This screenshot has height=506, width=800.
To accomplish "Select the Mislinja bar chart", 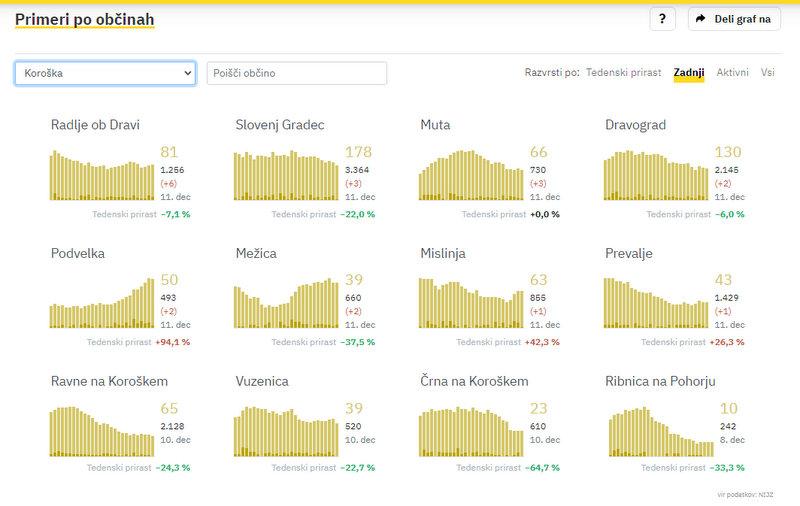I will point(471,304).
